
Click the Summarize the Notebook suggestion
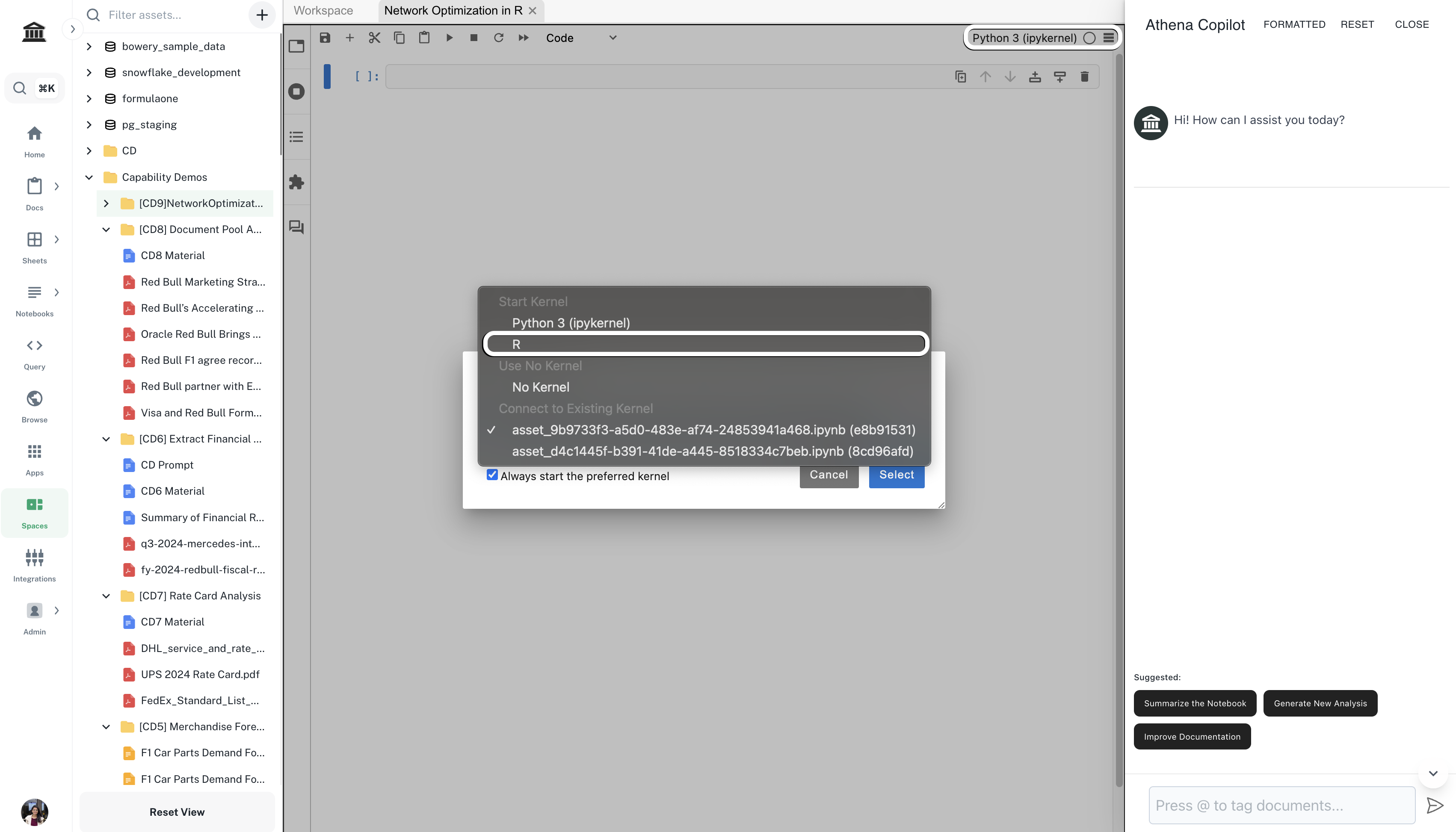point(1195,703)
